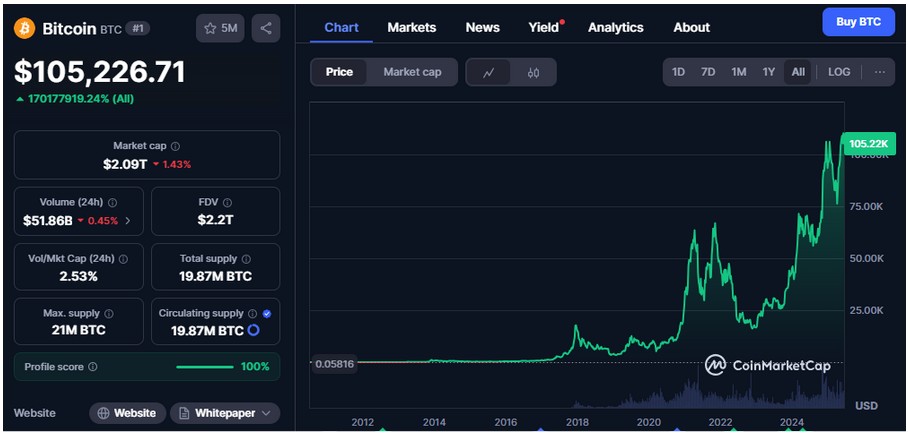Show FDV info icon
The height and width of the screenshot is (435, 908).
coord(228,203)
